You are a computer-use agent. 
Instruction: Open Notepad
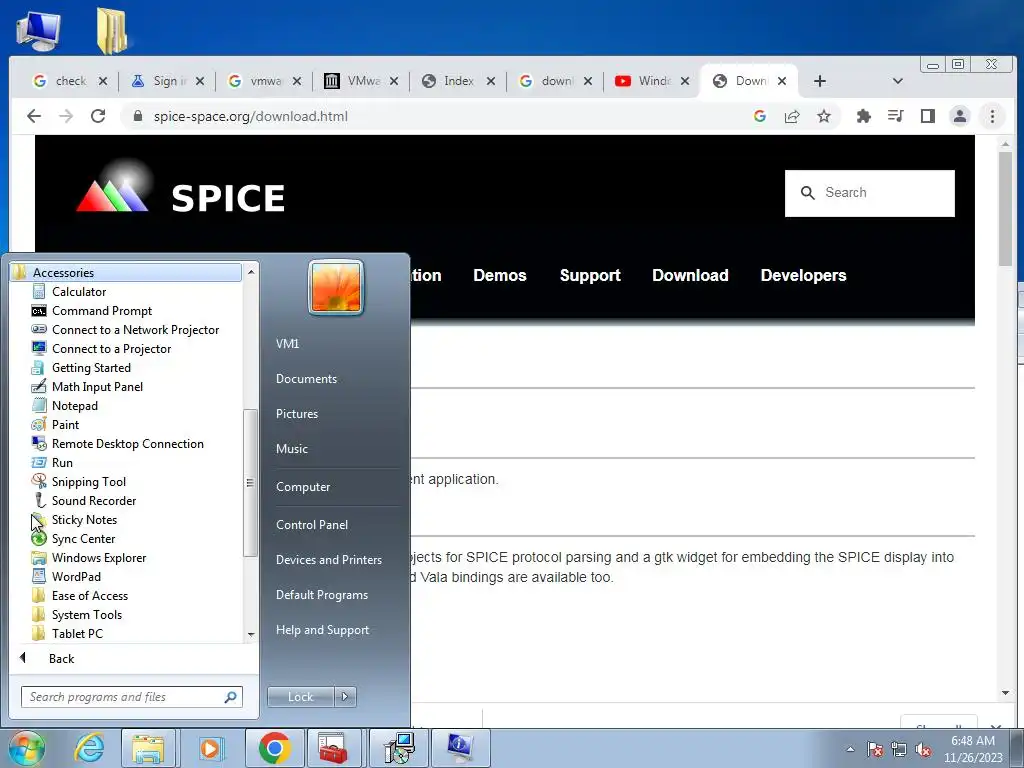pyautogui.click(x=74, y=406)
